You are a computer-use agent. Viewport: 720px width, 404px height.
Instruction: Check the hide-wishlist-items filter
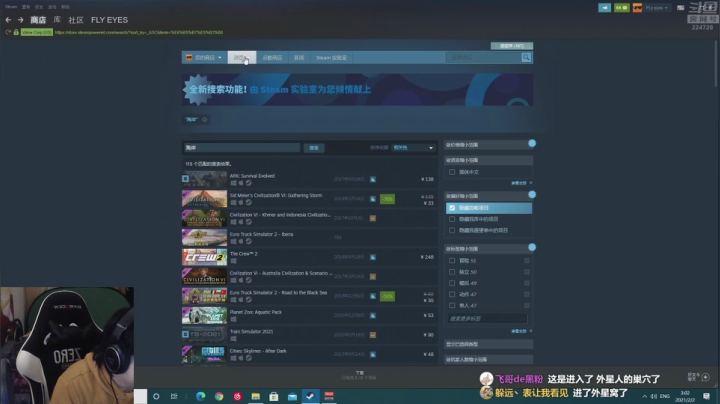(452, 230)
